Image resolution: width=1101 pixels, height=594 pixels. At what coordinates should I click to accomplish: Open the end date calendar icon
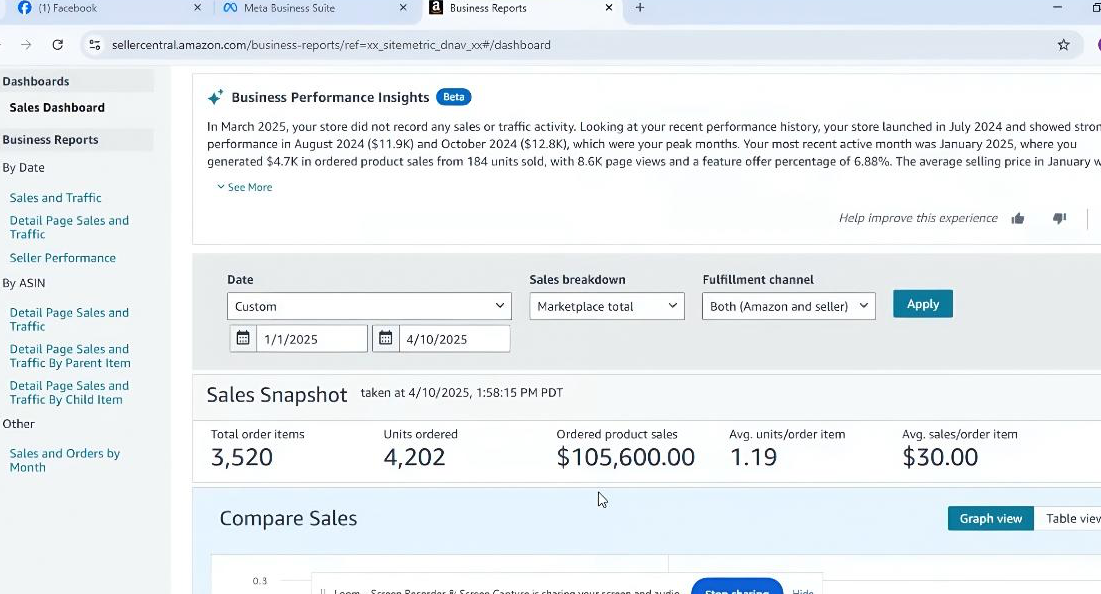coord(386,339)
